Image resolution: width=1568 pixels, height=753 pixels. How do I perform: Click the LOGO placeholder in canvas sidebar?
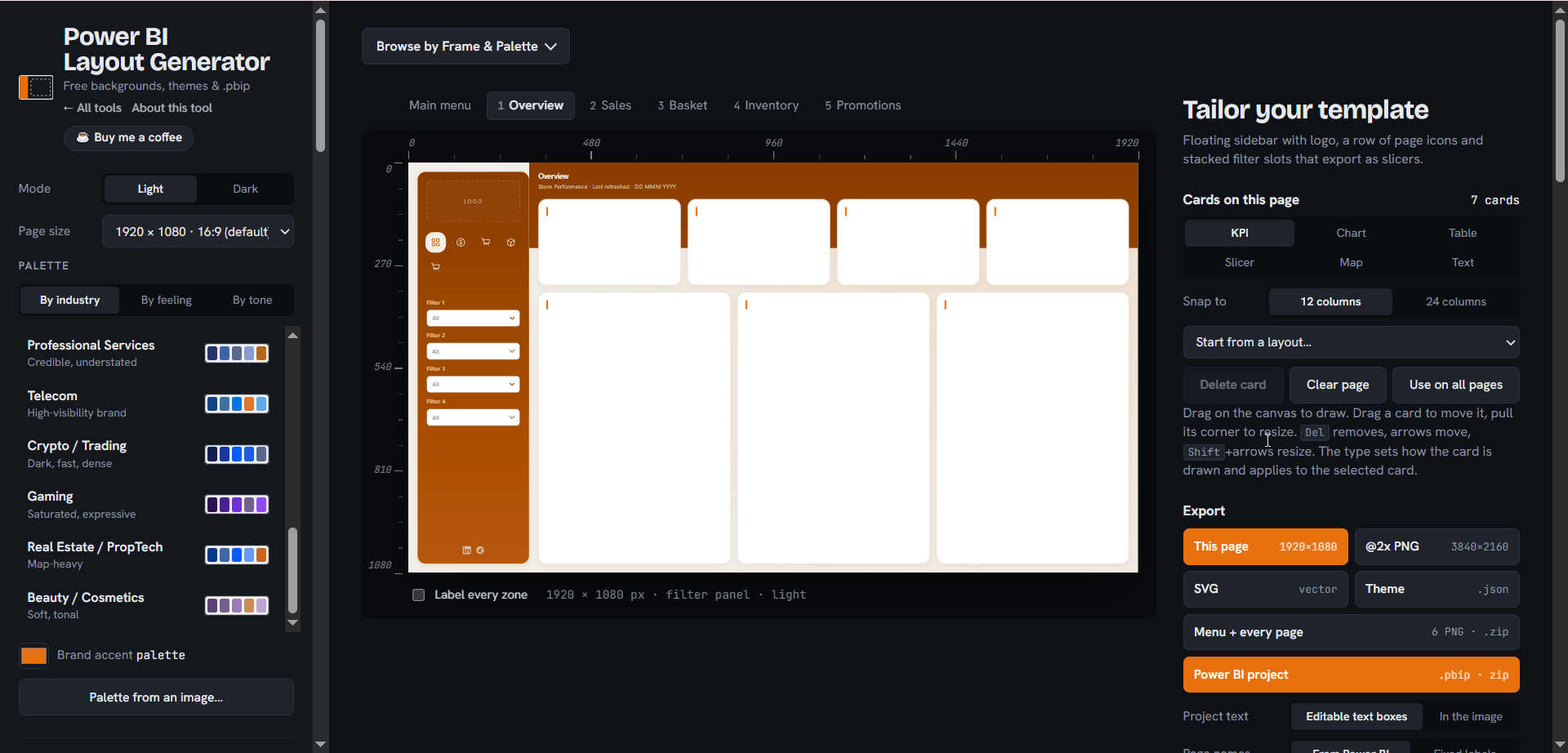pos(473,201)
